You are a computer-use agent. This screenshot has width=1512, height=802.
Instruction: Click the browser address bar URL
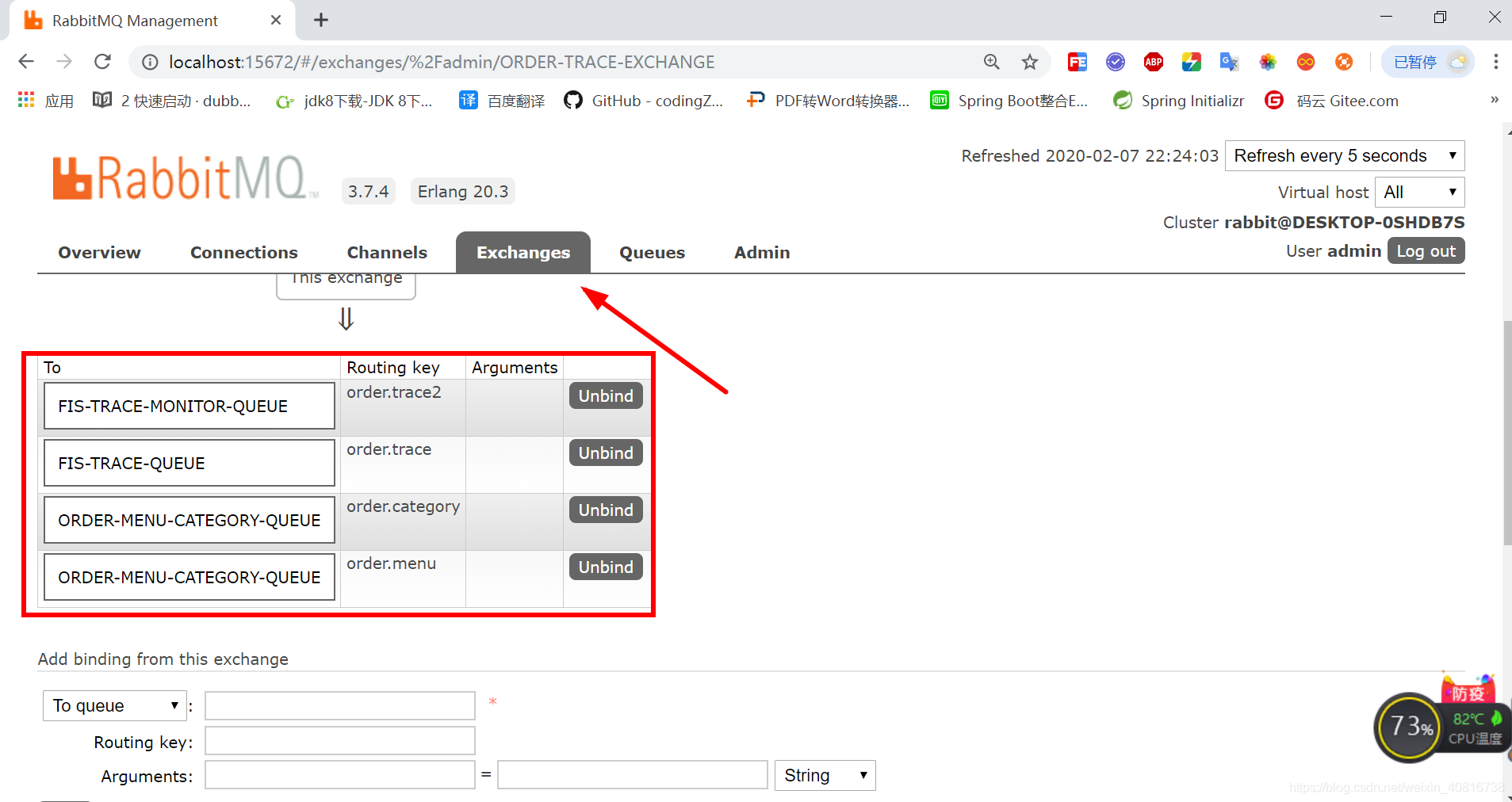[x=442, y=62]
